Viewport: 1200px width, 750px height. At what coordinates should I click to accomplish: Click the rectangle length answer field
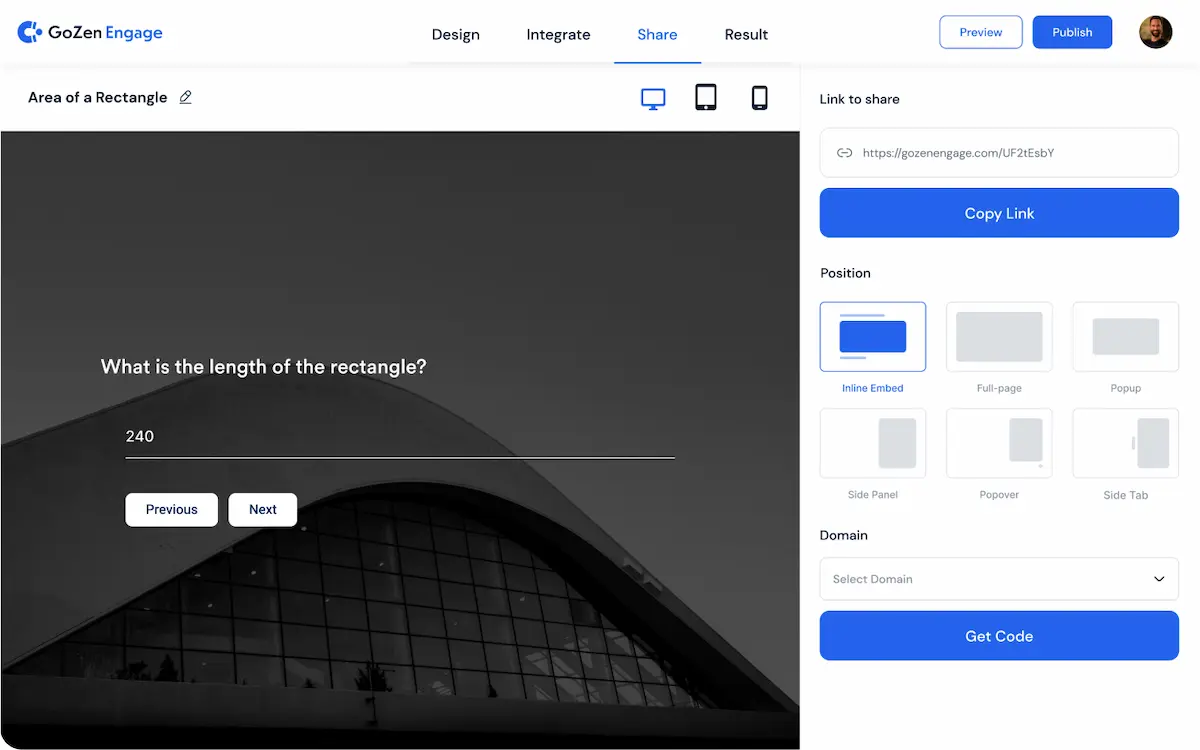[399, 437]
